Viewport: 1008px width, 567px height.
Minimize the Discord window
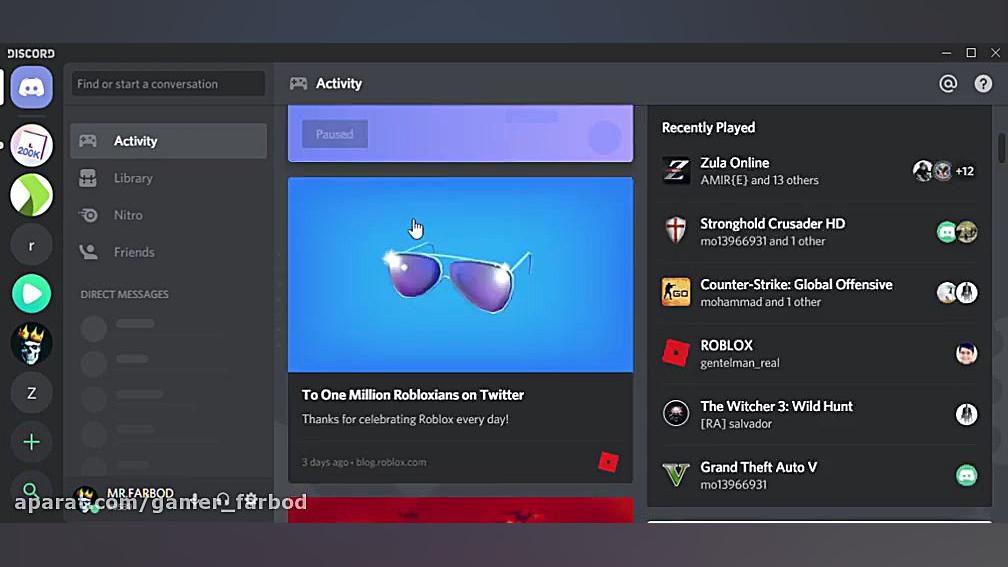pyautogui.click(x=946, y=53)
